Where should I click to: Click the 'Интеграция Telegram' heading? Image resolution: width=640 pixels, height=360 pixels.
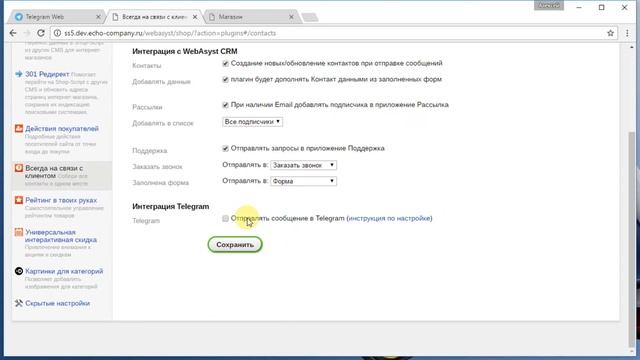click(x=171, y=207)
